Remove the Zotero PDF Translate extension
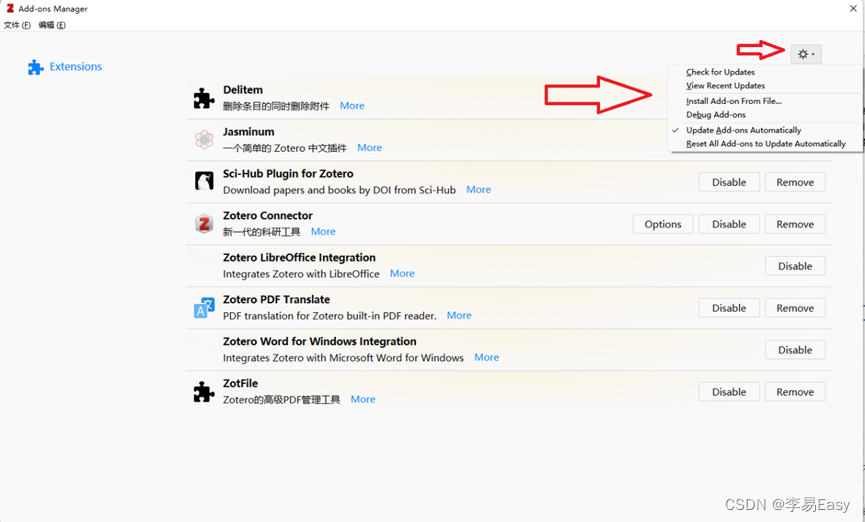 (795, 308)
